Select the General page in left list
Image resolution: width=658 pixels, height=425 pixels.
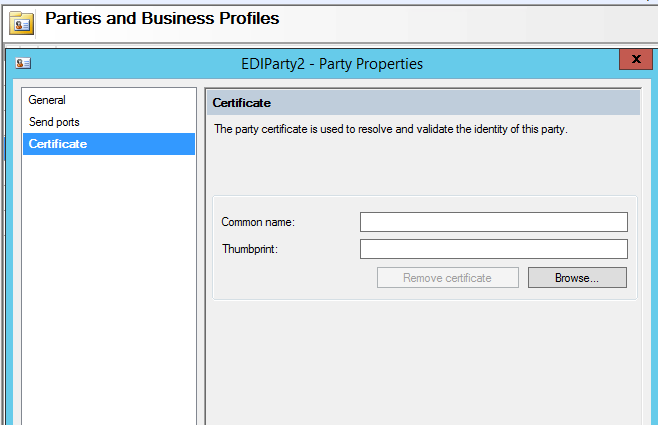tap(109, 100)
